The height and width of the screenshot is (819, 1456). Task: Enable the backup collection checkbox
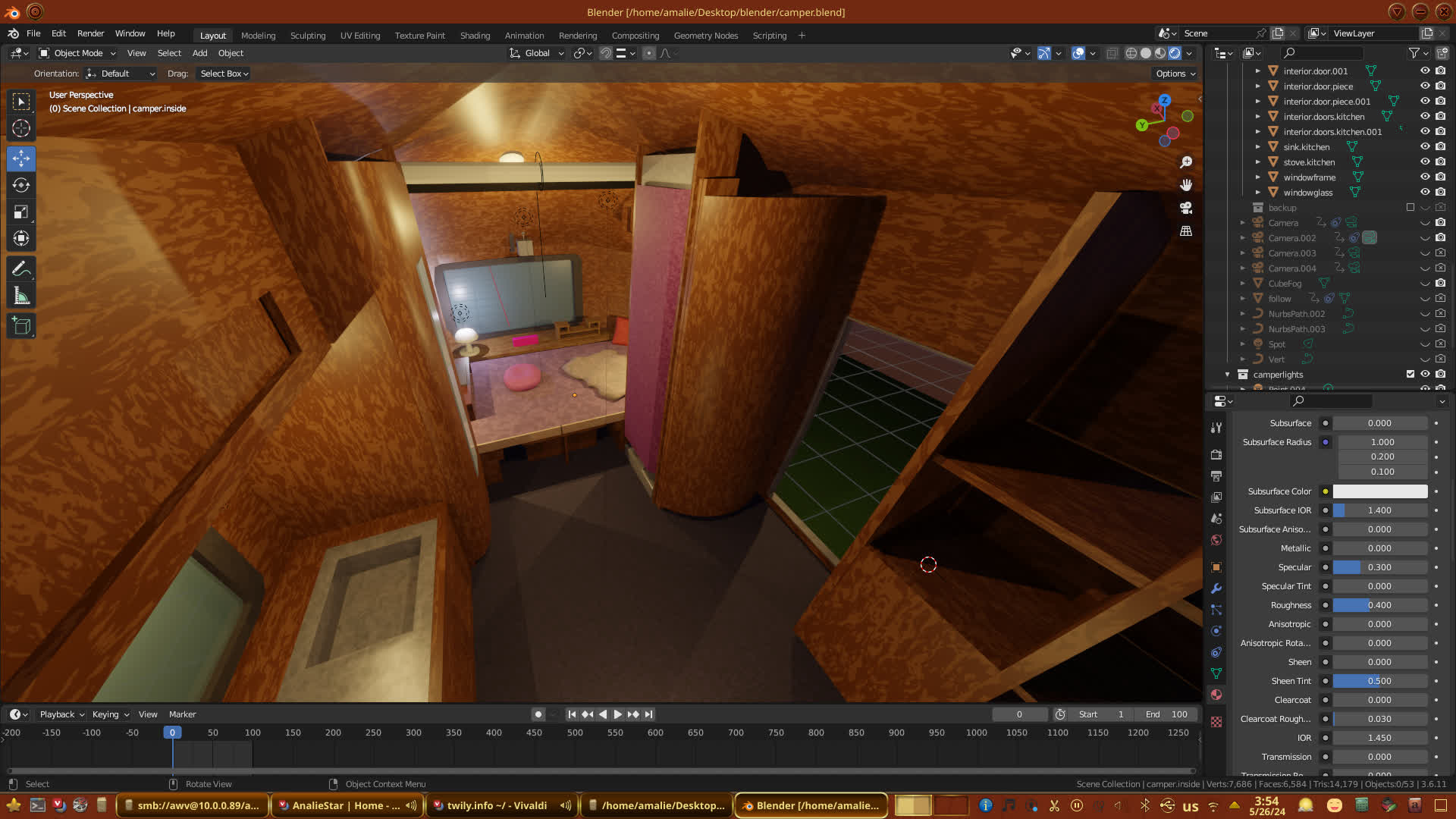pos(1410,207)
